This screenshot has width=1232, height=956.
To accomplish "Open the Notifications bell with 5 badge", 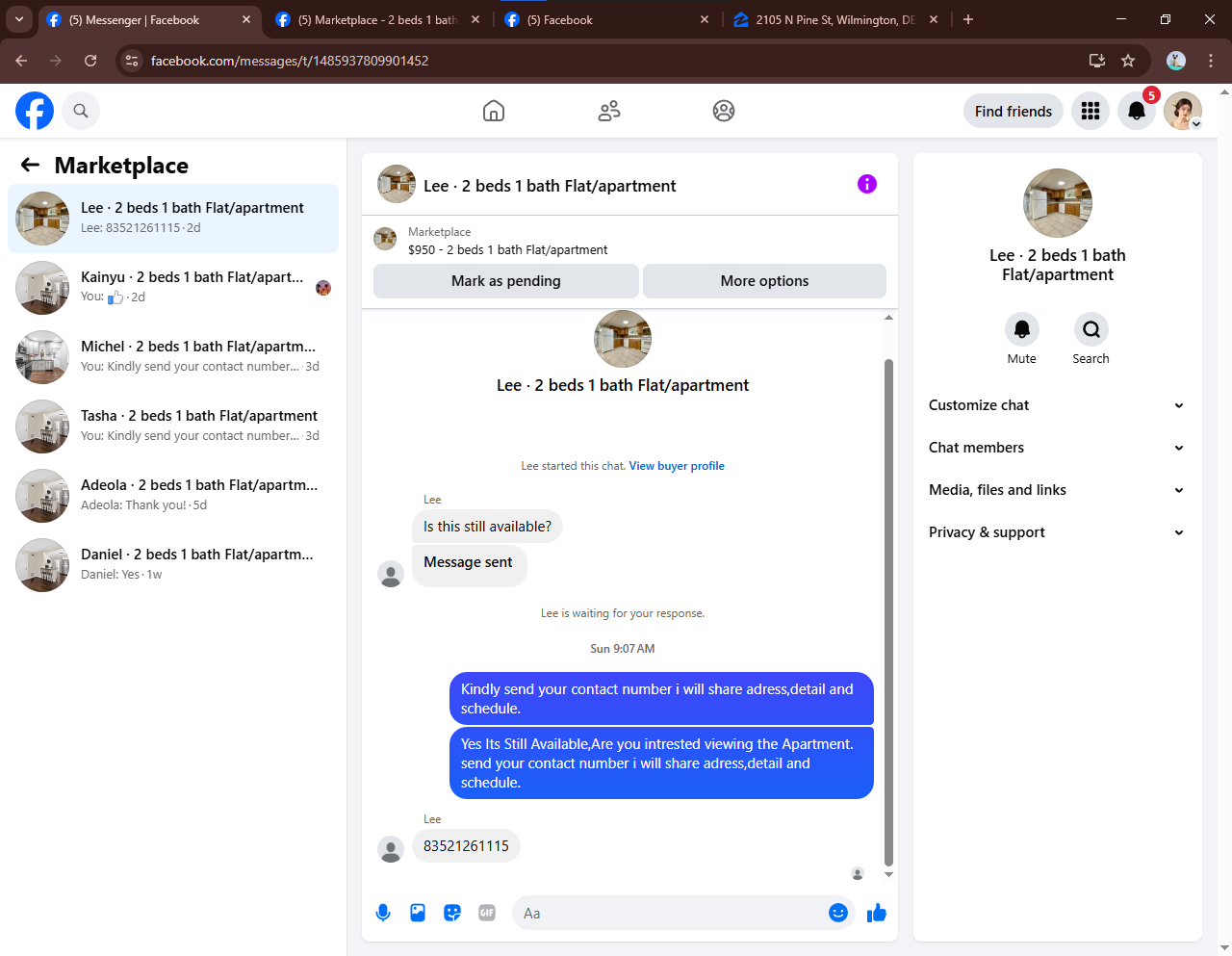I will (1137, 111).
